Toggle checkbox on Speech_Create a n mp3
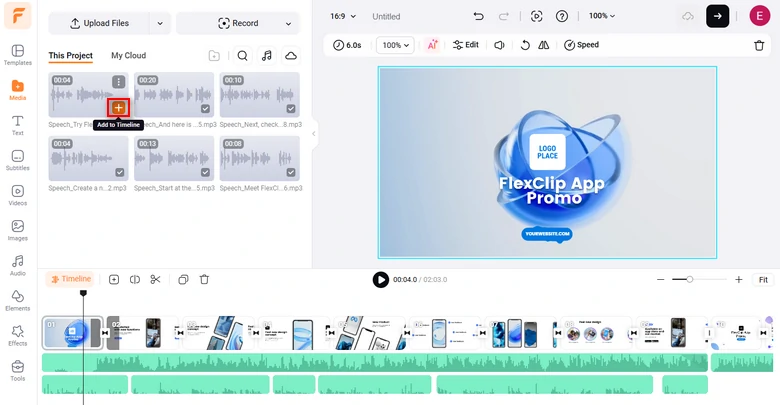 (120, 172)
